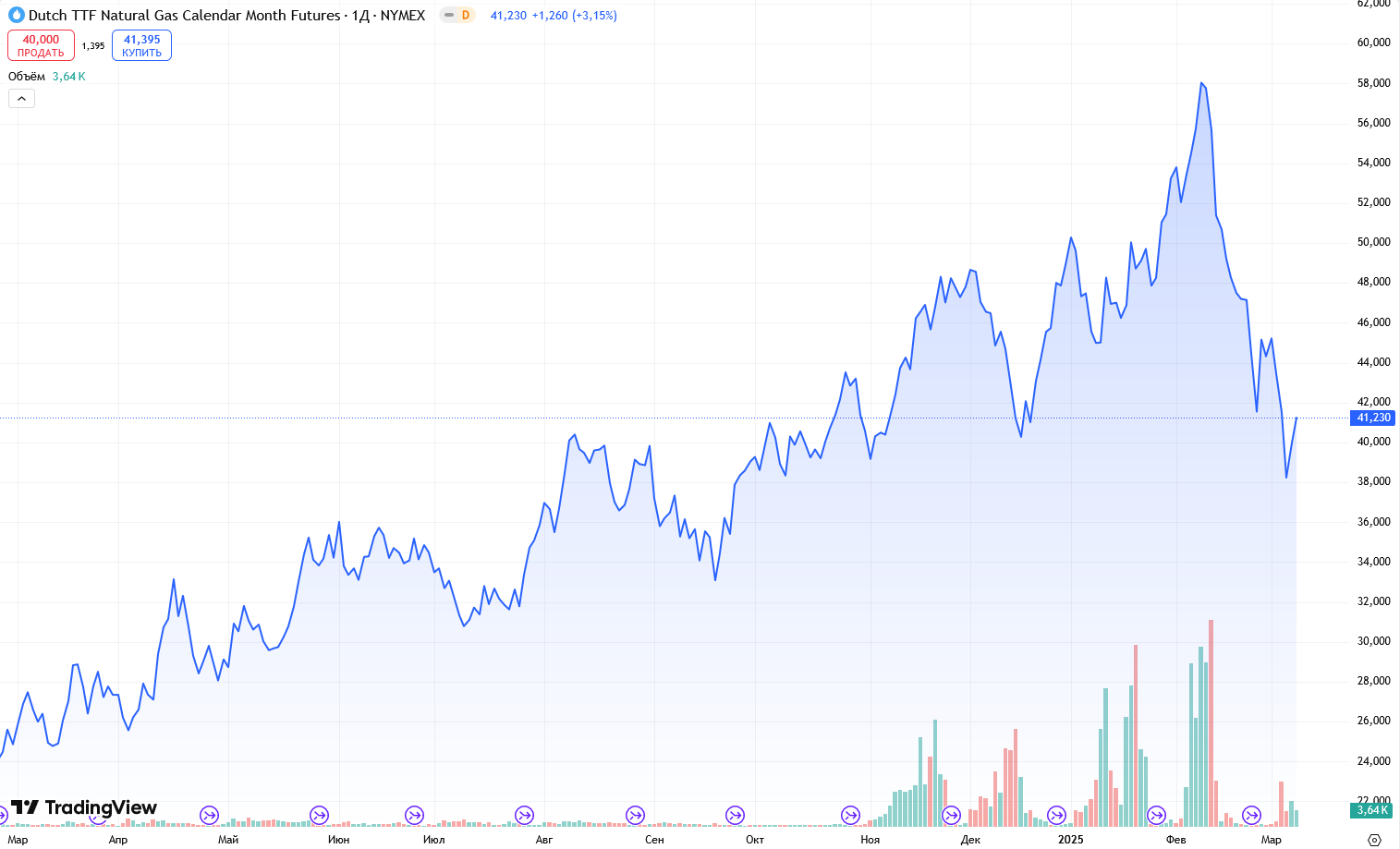The height and width of the screenshot is (849, 1400).
Task: Open contract rollover marker before Дек
Action: (951, 815)
